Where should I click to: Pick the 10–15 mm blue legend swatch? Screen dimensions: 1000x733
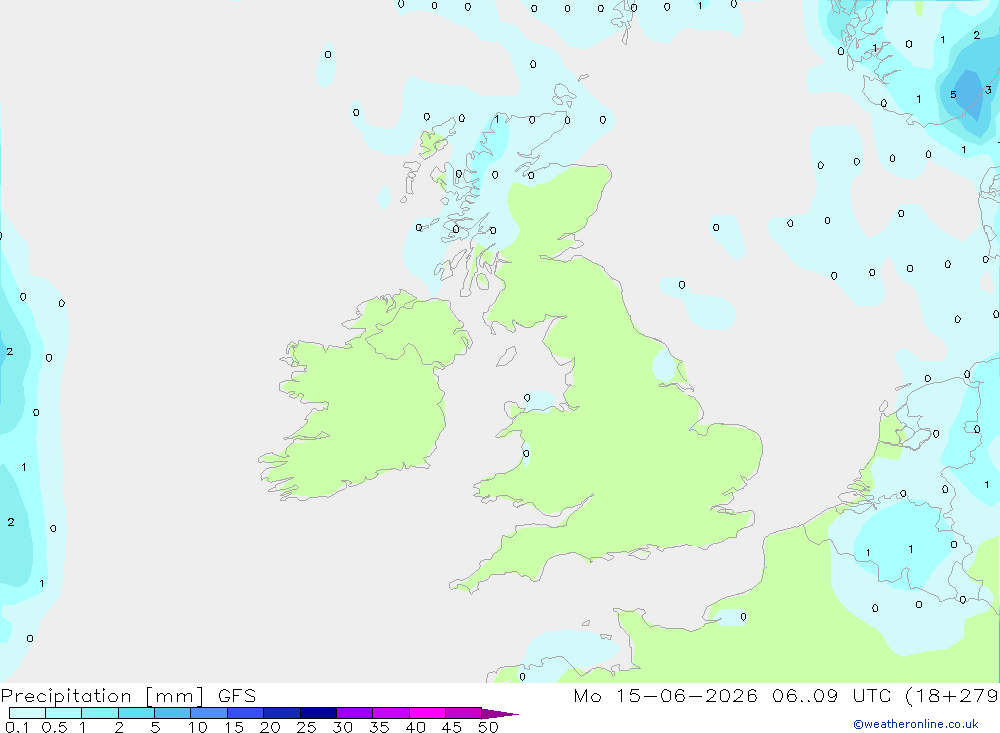209,713
